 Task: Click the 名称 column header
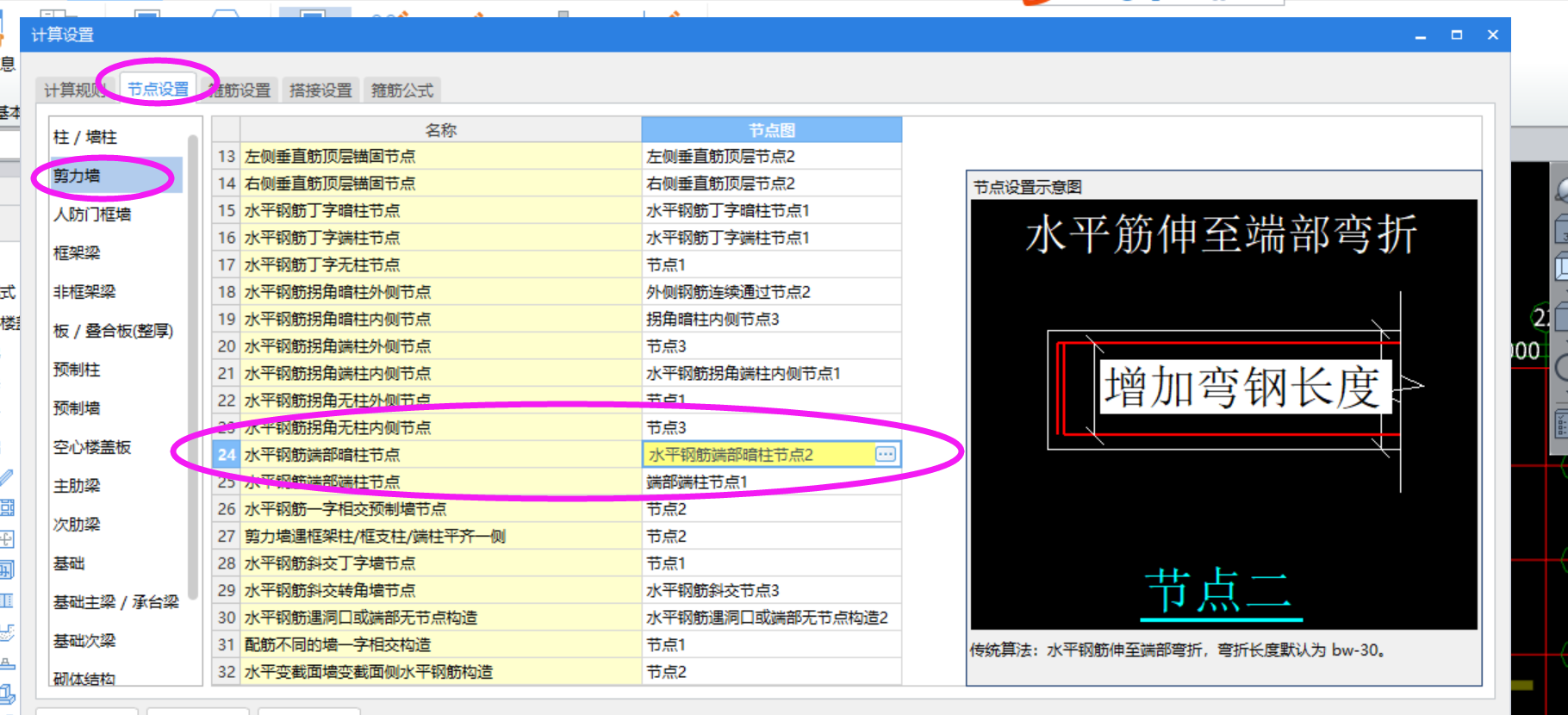[440, 130]
